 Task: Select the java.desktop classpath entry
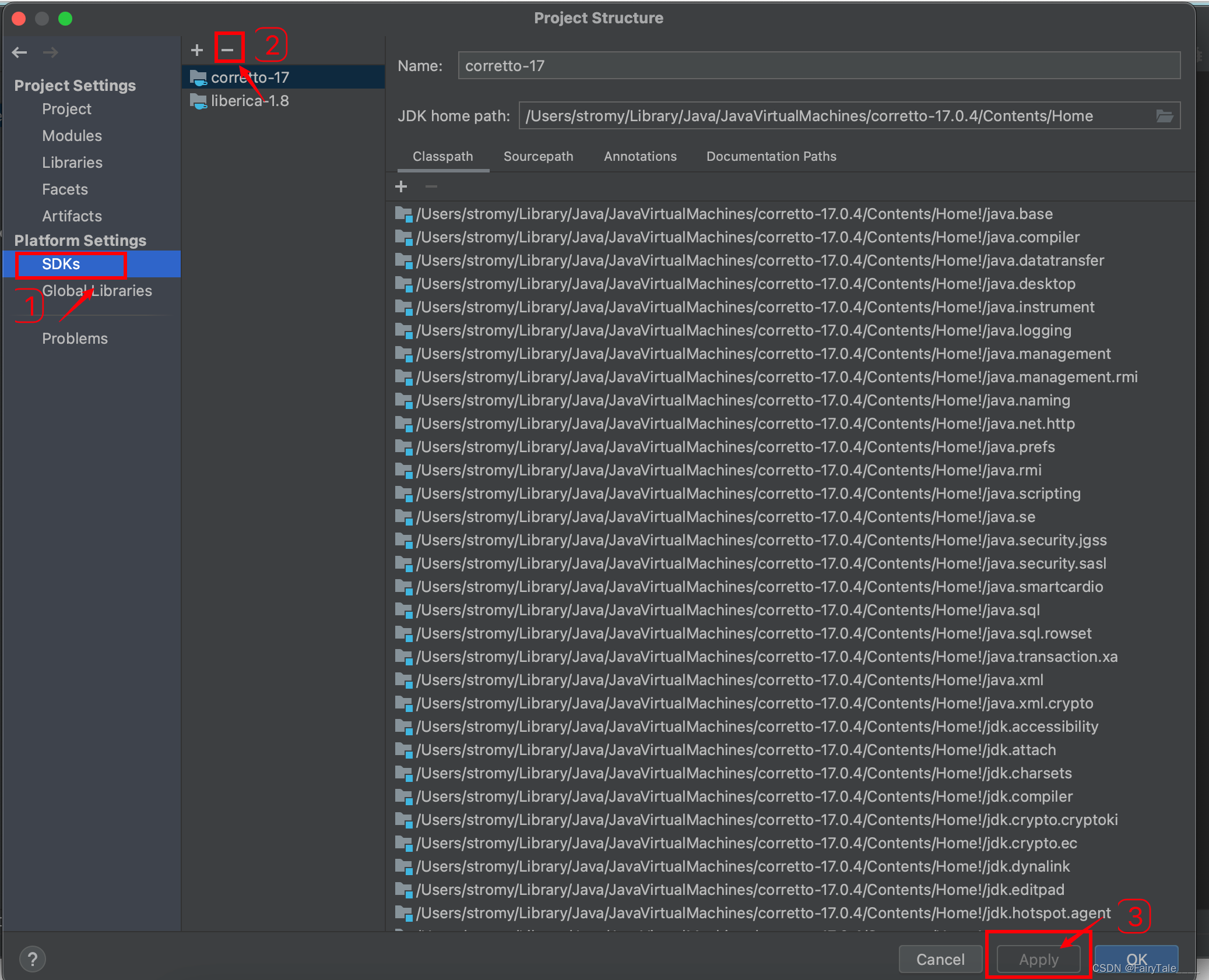click(745, 284)
